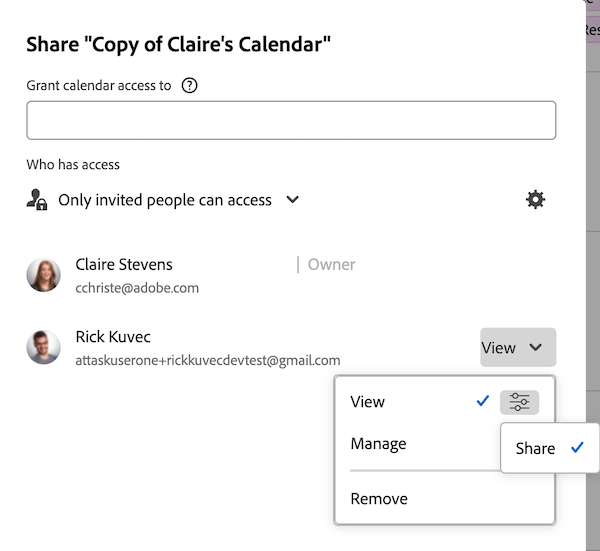Click the Share option in the submenu
Viewport: 600px width, 551px height.
(535, 448)
